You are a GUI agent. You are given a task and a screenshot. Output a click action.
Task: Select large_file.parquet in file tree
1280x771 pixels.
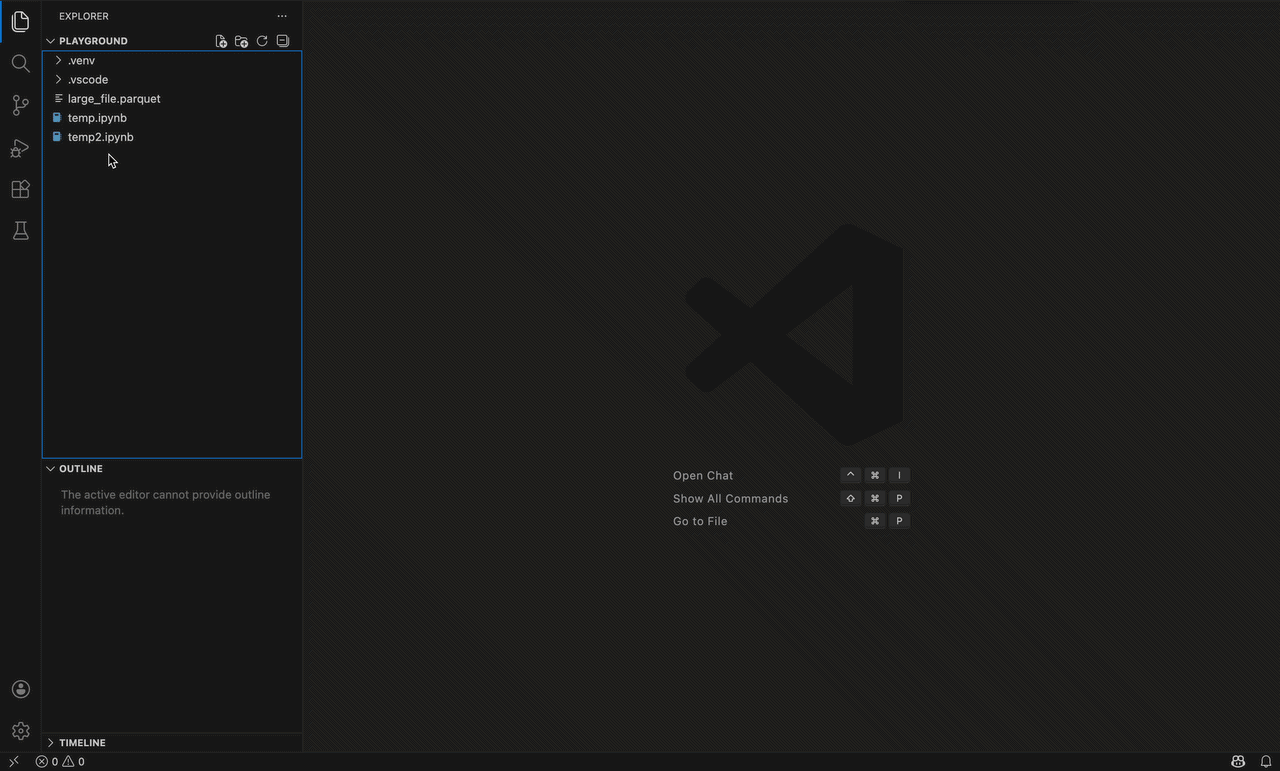(114, 98)
